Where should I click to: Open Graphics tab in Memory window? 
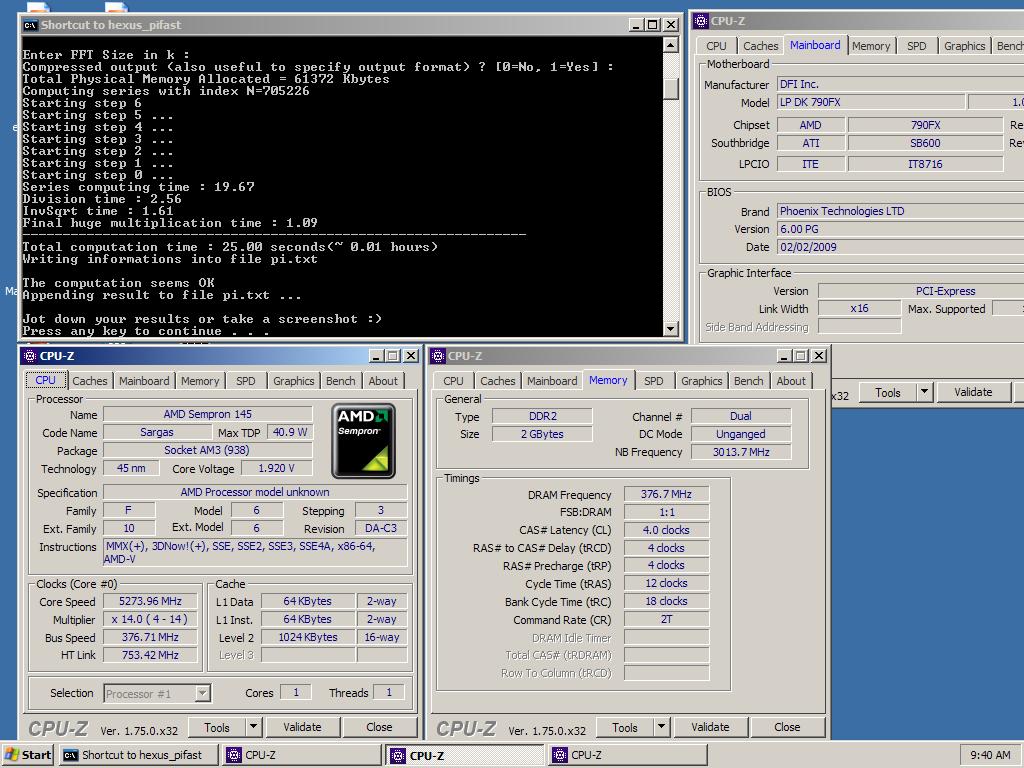(x=701, y=381)
